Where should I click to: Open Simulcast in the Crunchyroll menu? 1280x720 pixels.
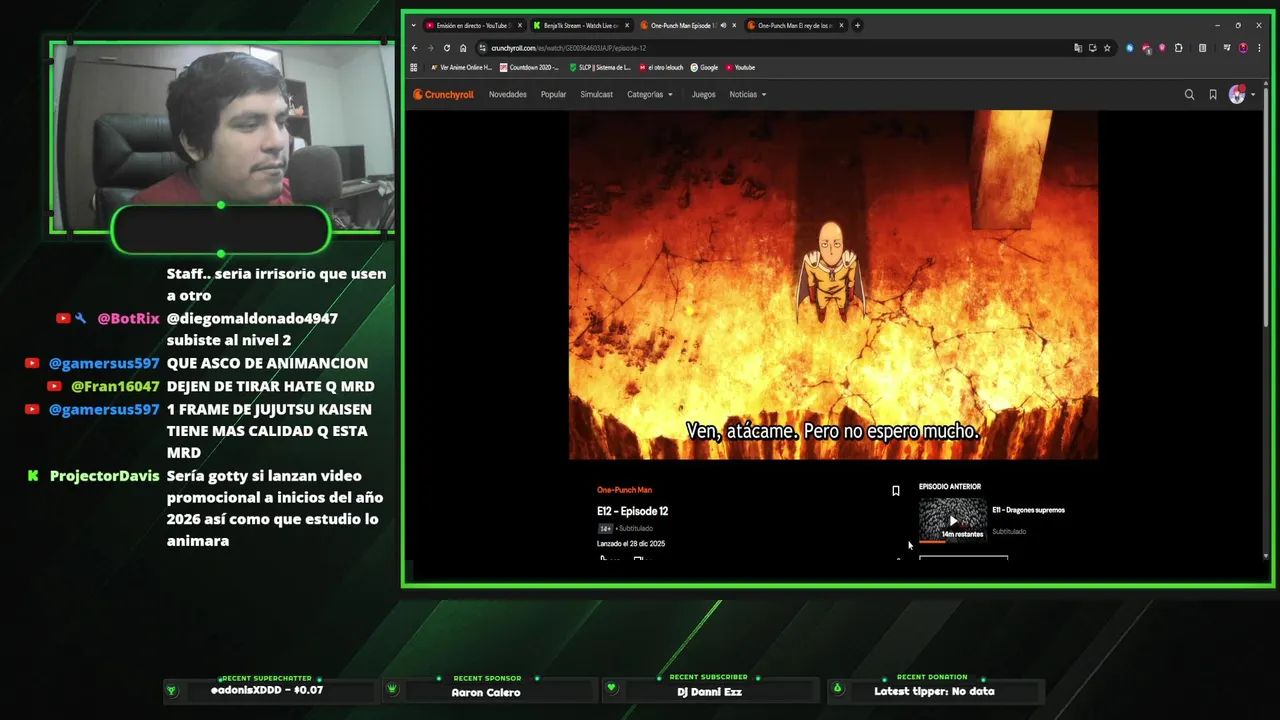(x=597, y=94)
